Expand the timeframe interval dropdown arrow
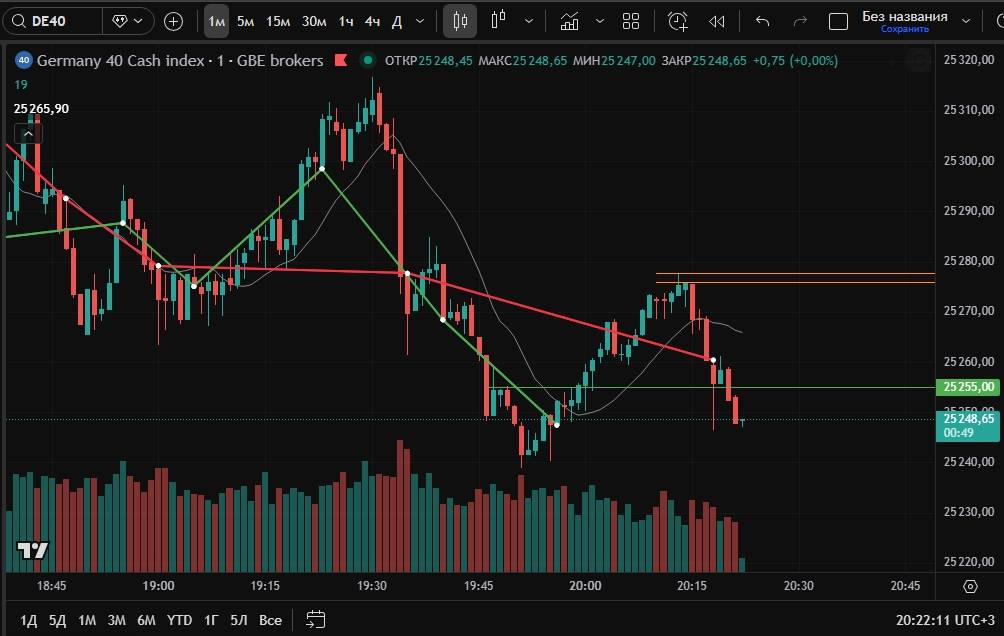 [419, 21]
